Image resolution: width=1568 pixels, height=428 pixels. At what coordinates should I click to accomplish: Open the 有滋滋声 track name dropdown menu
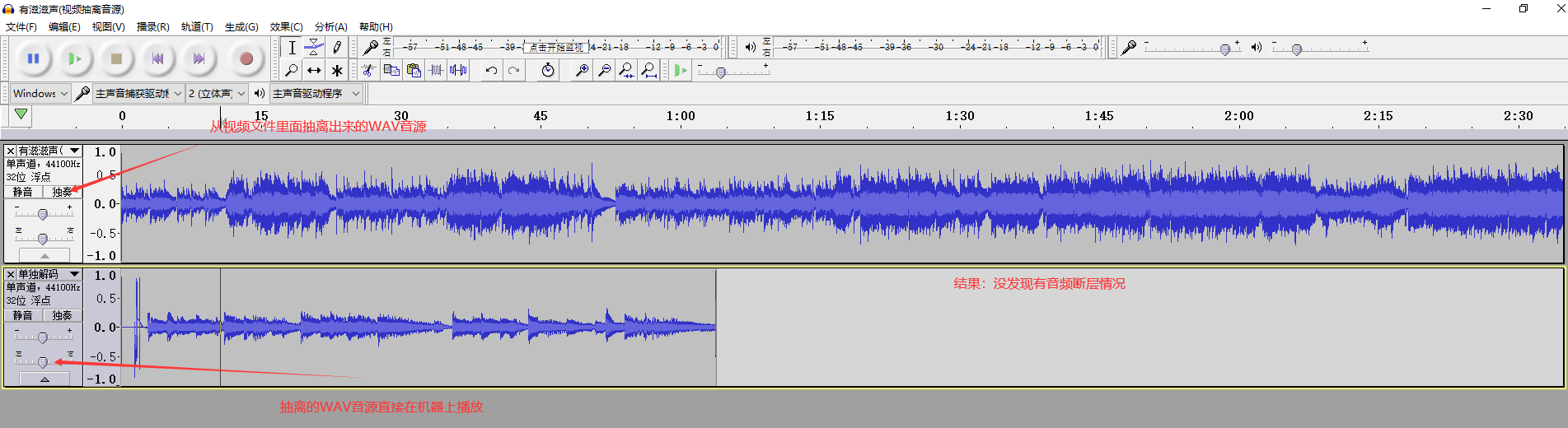(x=49, y=151)
